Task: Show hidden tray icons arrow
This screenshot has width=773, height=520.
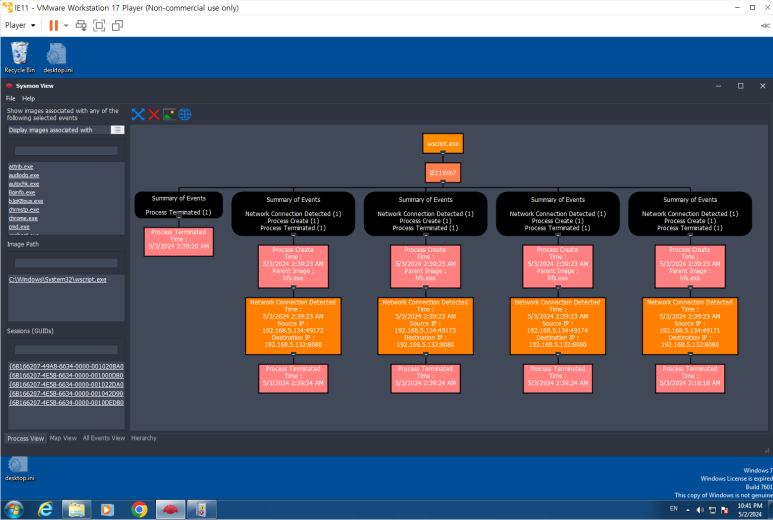Action: [x=688, y=510]
